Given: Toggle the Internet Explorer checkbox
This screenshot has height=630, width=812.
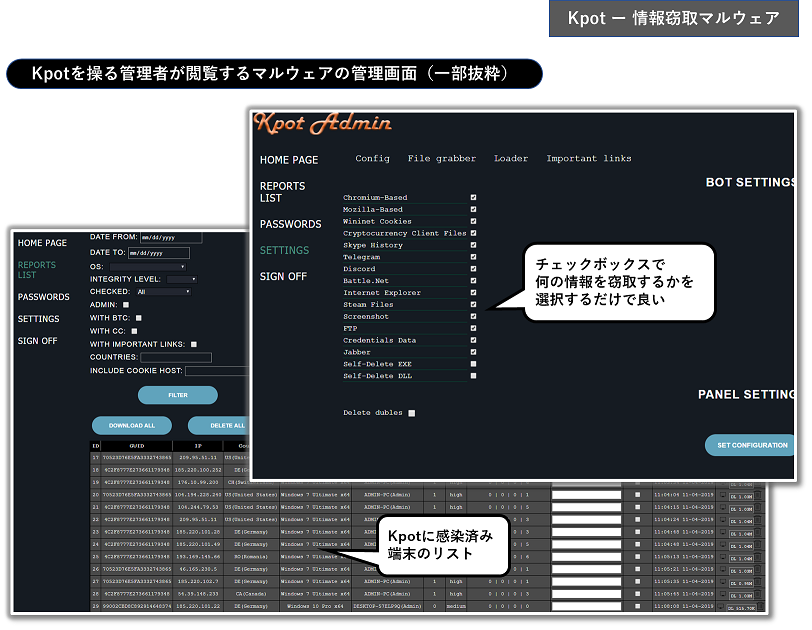Looking at the screenshot, I should point(473,292).
